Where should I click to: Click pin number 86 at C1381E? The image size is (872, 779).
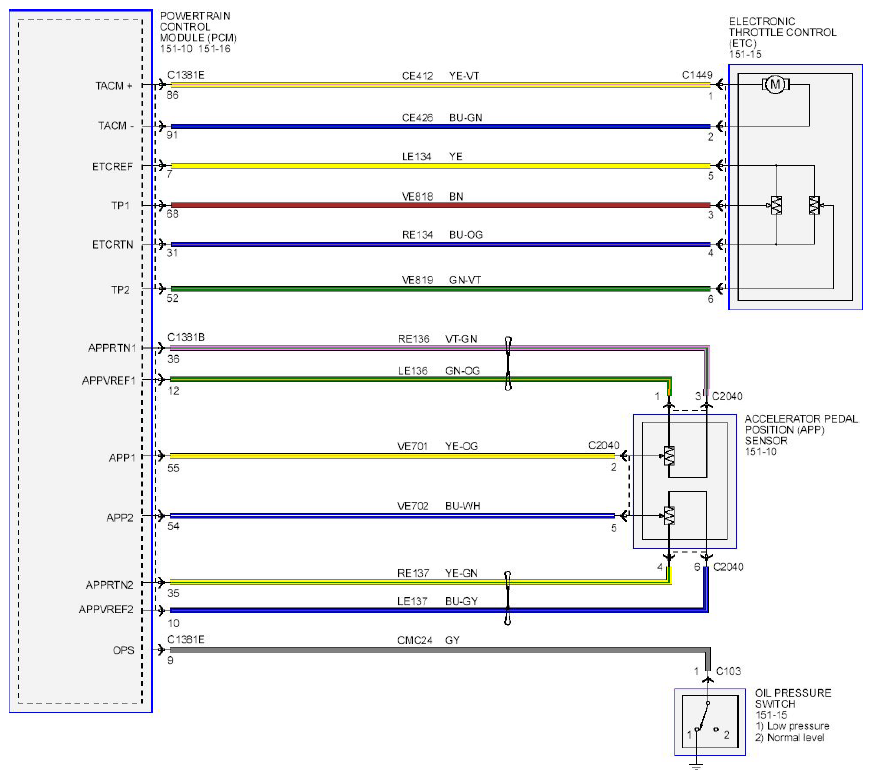tap(172, 95)
